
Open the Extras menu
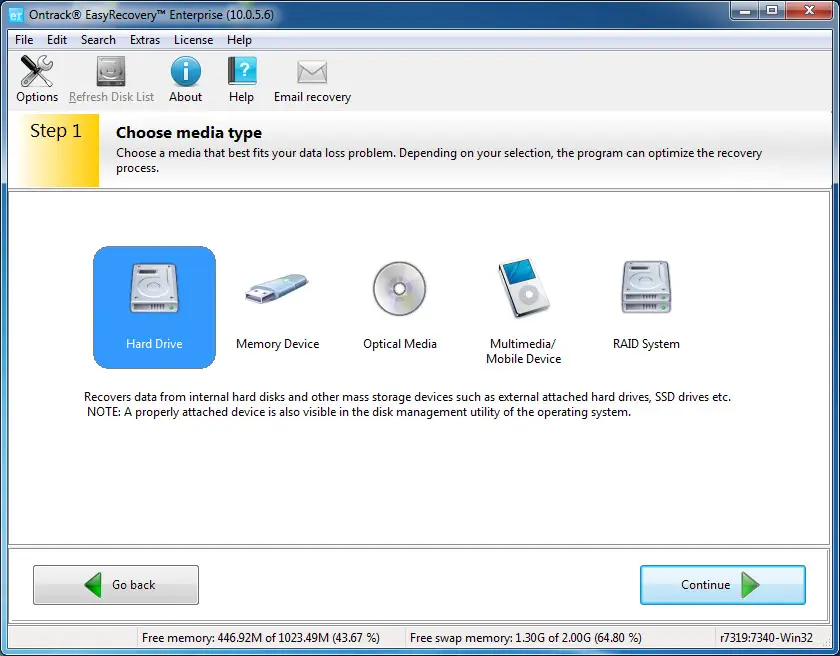point(145,40)
